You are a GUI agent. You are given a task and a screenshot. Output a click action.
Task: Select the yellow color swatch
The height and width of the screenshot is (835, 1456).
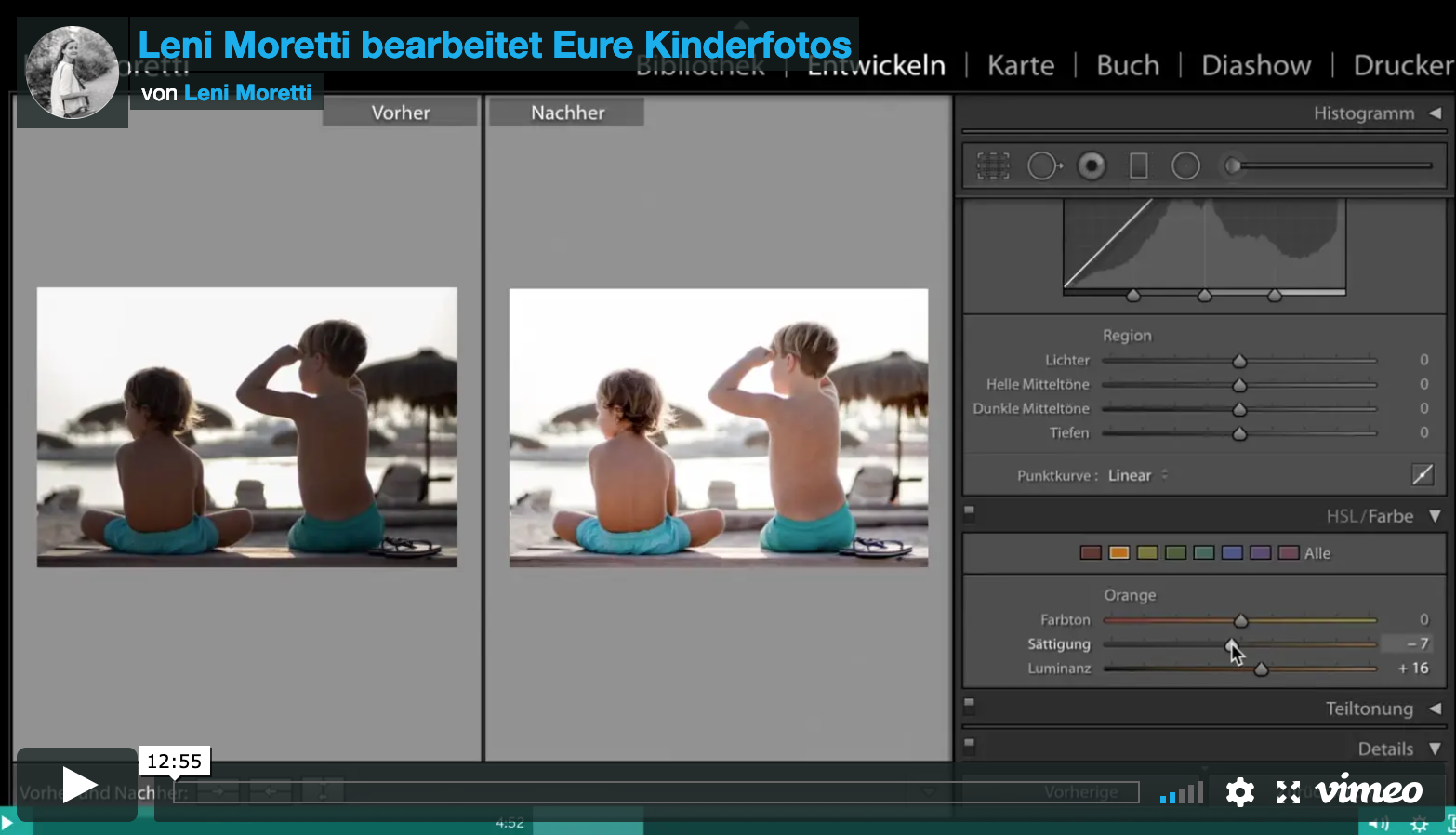pyautogui.click(x=1147, y=553)
